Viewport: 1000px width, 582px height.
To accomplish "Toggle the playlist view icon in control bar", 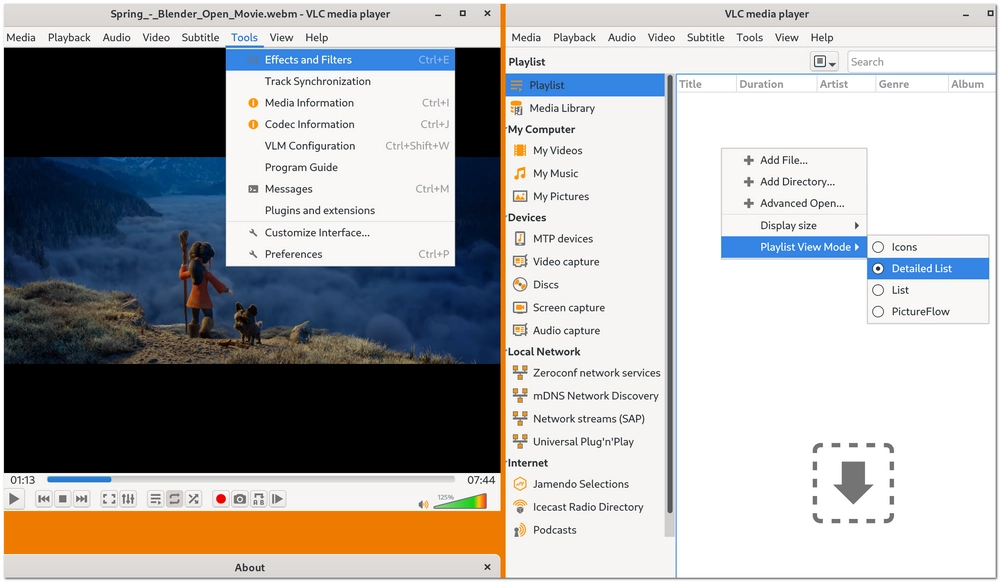I will (x=155, y=499).
